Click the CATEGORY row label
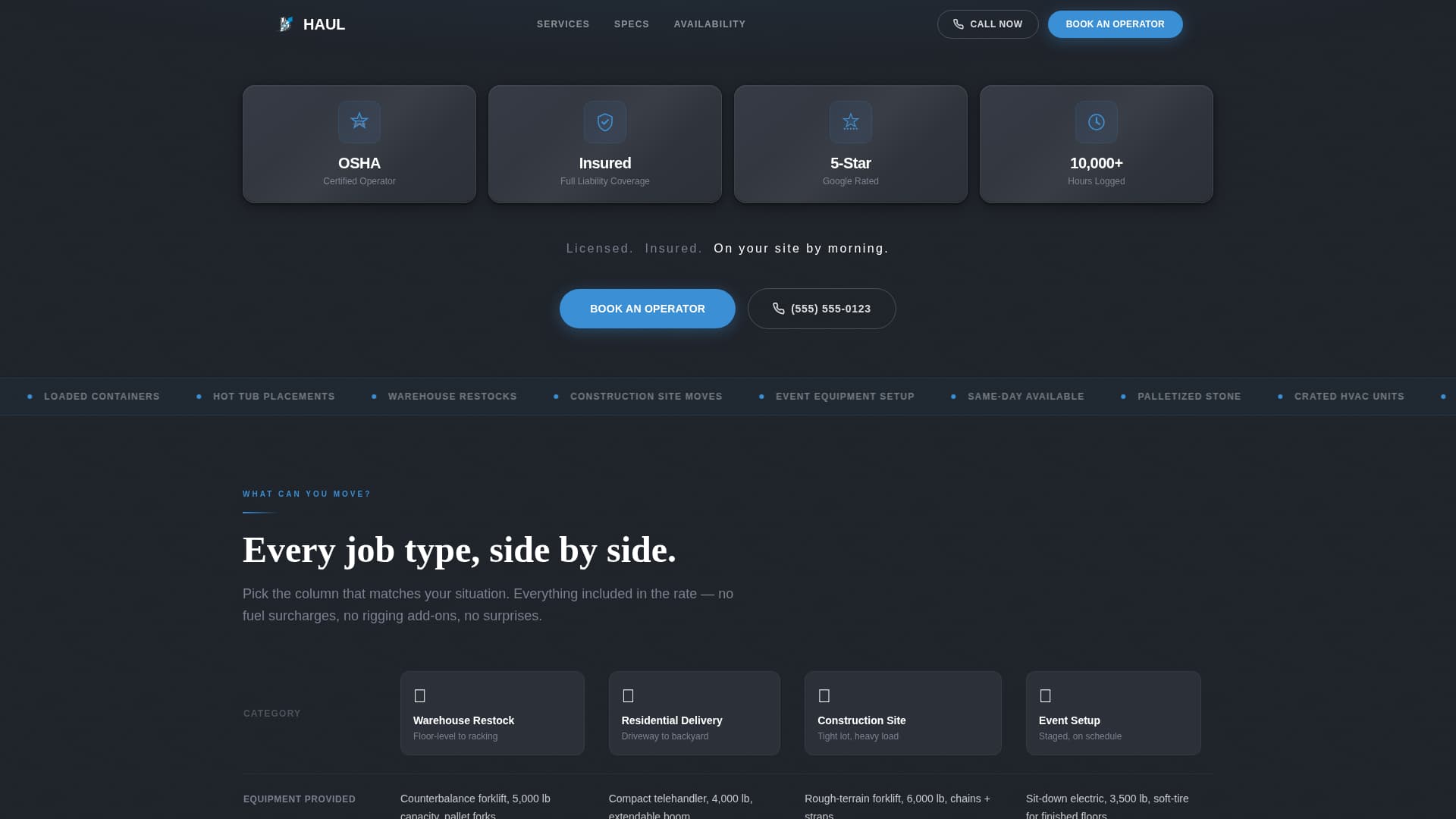 pos(272,714)
